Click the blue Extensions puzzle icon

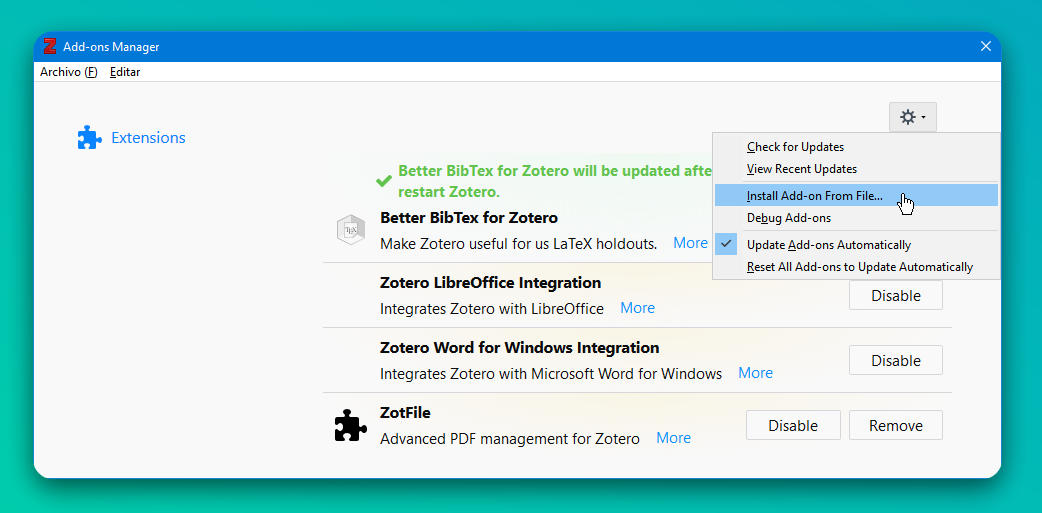90,138
